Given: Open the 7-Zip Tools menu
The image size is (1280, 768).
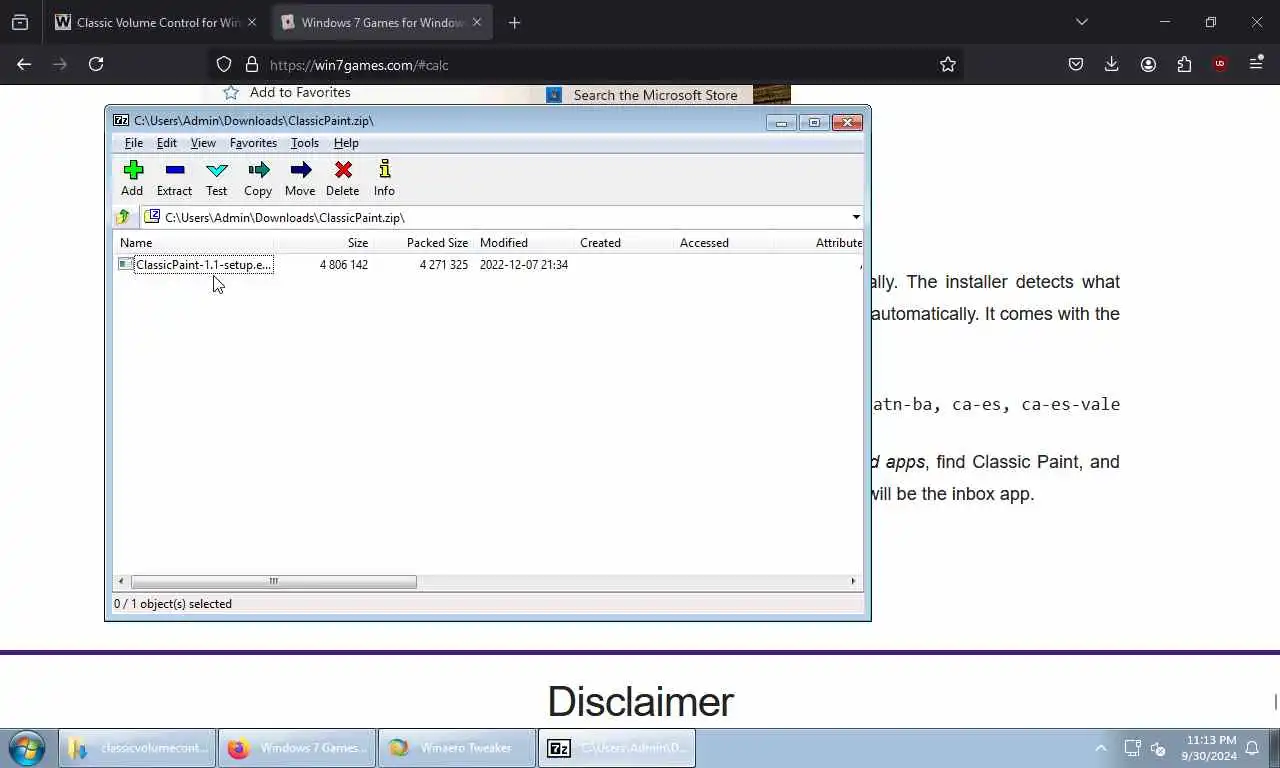Looking at the screenshot, I should point(304,143).
